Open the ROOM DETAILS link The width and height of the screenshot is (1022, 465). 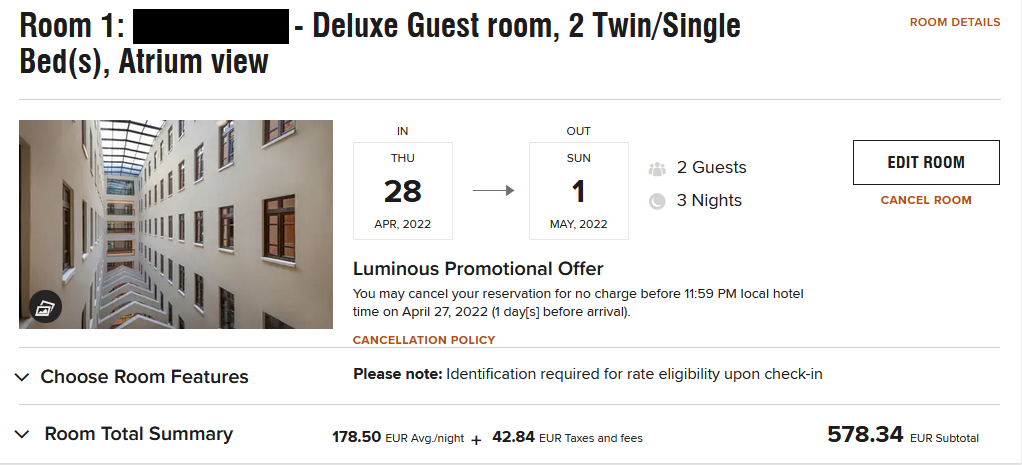[x=954, y=22]
